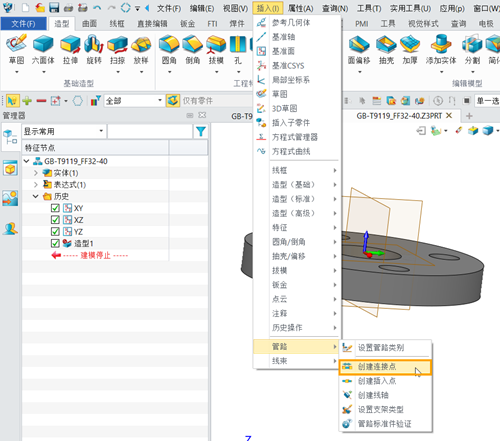Click the blue 文件(F) ribbon button
This screenshot has height=441, width=500.
click(x=23, y=24)
